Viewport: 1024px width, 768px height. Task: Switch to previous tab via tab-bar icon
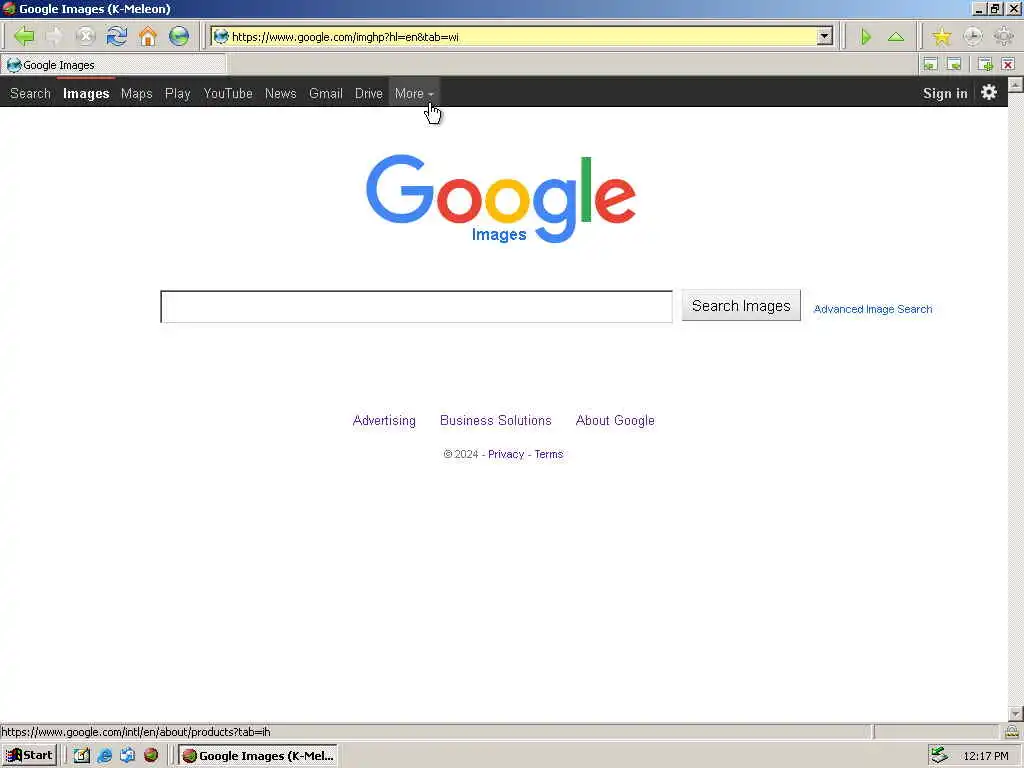[x=930, y=64]
